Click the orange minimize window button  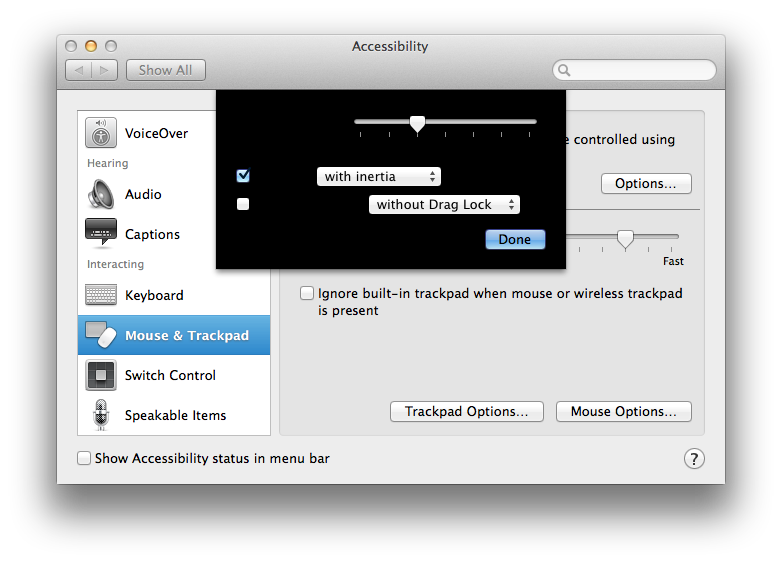(x=91, y=46)
